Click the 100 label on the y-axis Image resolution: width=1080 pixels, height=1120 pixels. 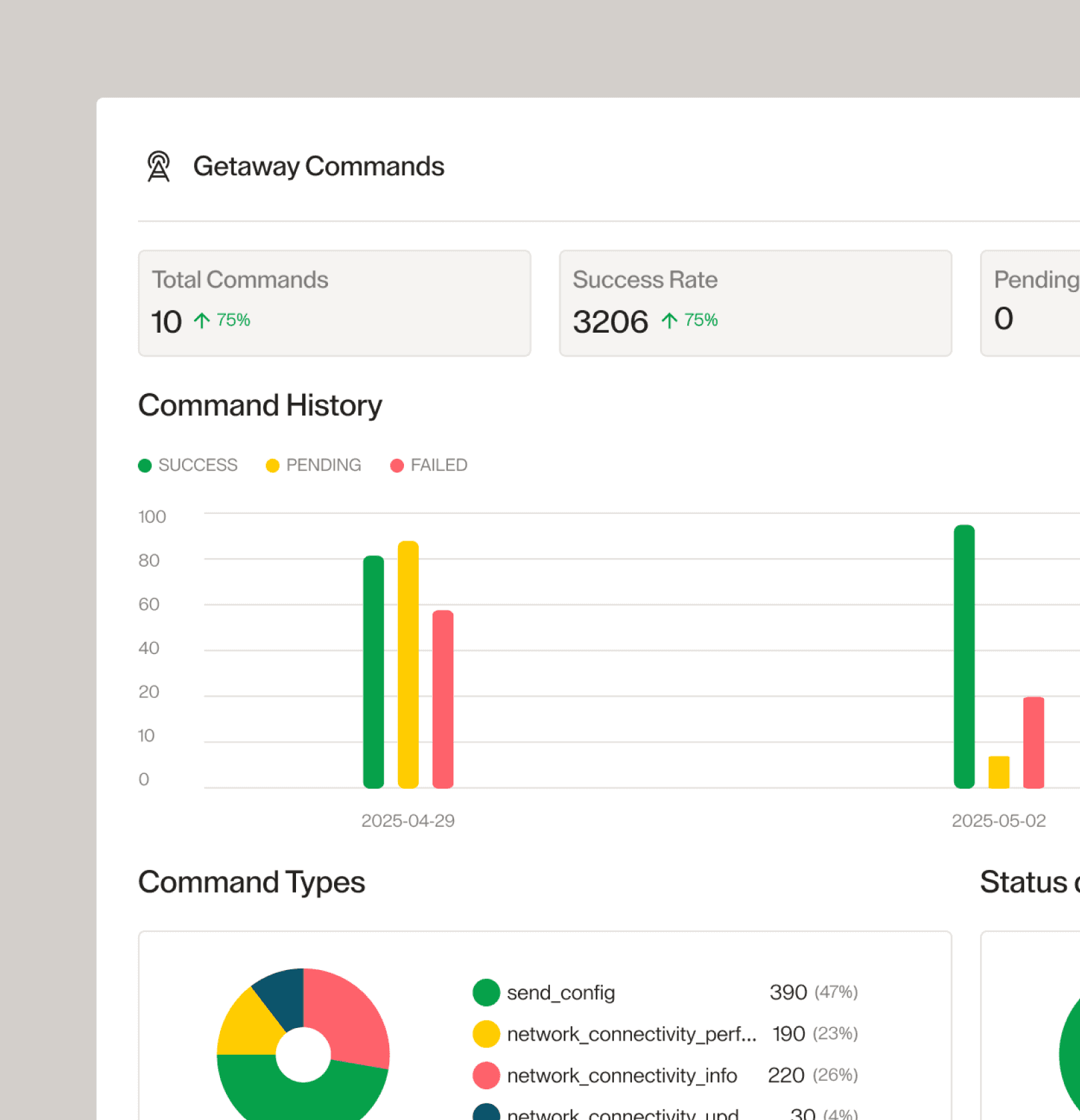pyautogui.click(x=152, y=517)
